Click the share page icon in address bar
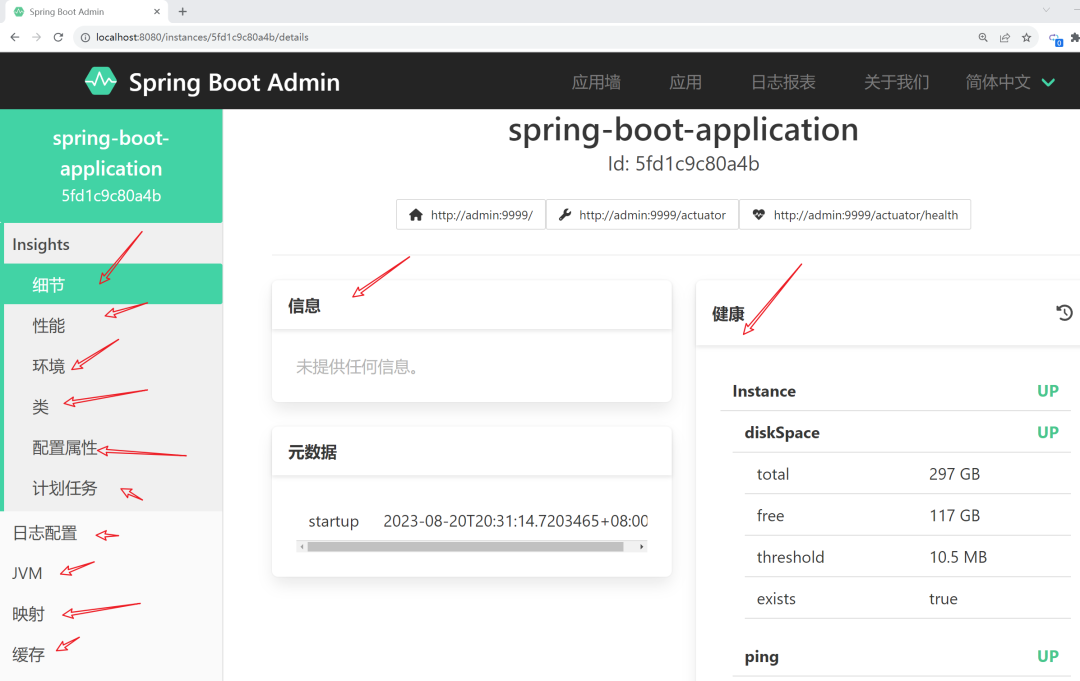 point(1005,37)
